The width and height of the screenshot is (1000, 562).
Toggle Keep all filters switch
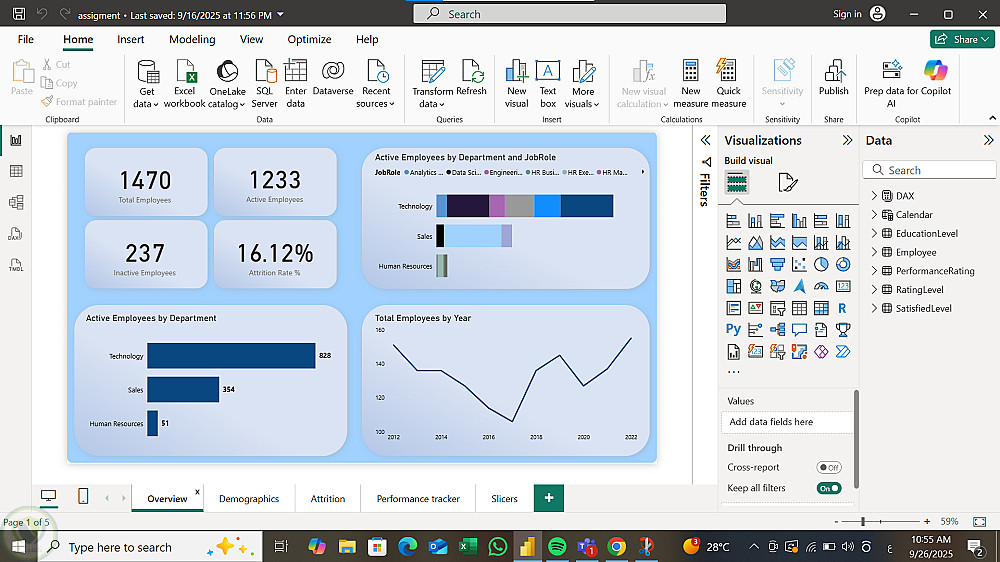[828, 489]
